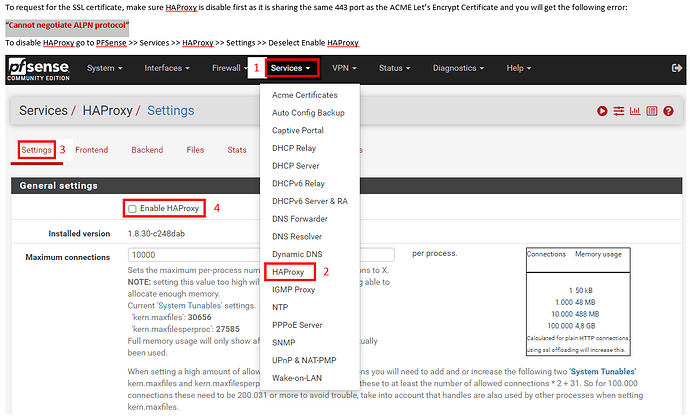This screenshot has height=418, width=690.
Task: Click the Settings breadcrumb link
Action: pyautogui.click(x=170, y=110)
